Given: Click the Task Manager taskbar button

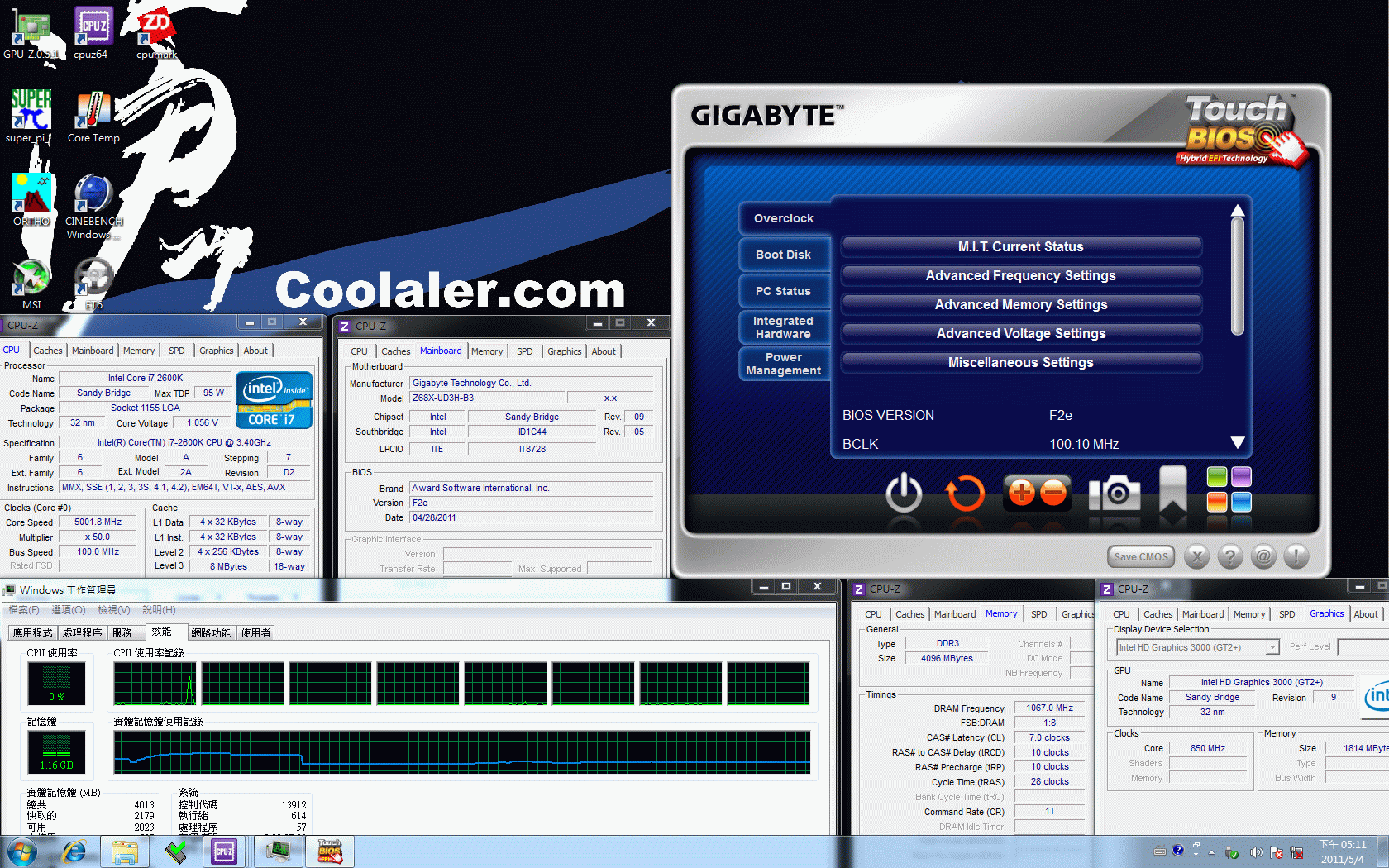Looking at the screenshot, I should click(278, 851).
